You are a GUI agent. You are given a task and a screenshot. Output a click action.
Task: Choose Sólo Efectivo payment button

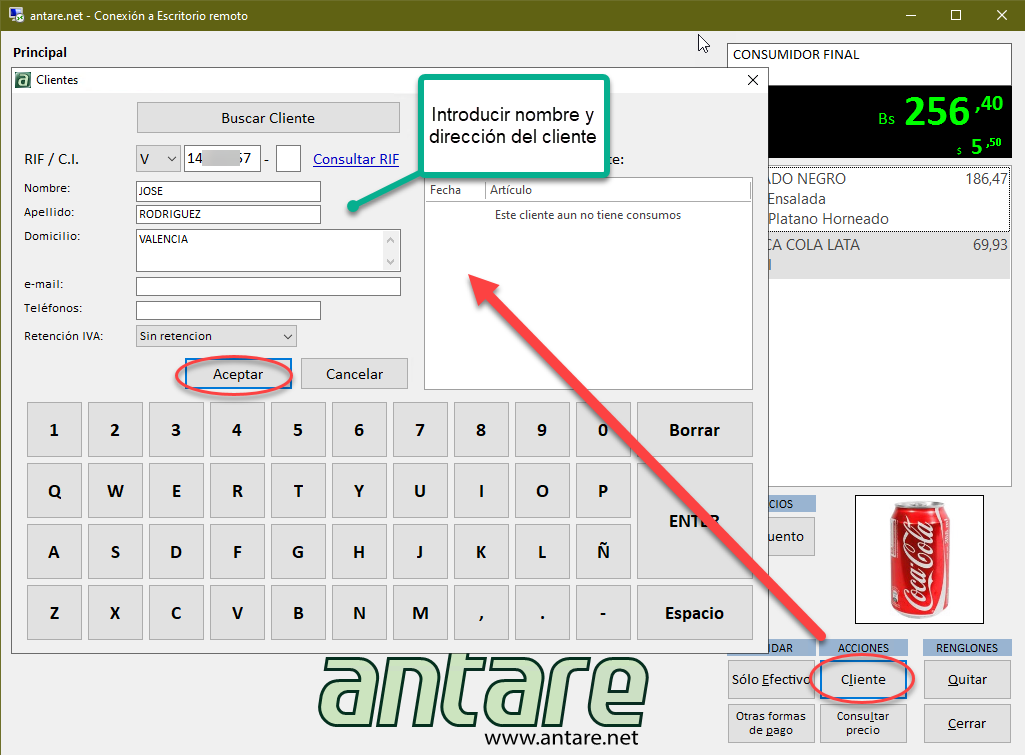[x=770, y=680]
